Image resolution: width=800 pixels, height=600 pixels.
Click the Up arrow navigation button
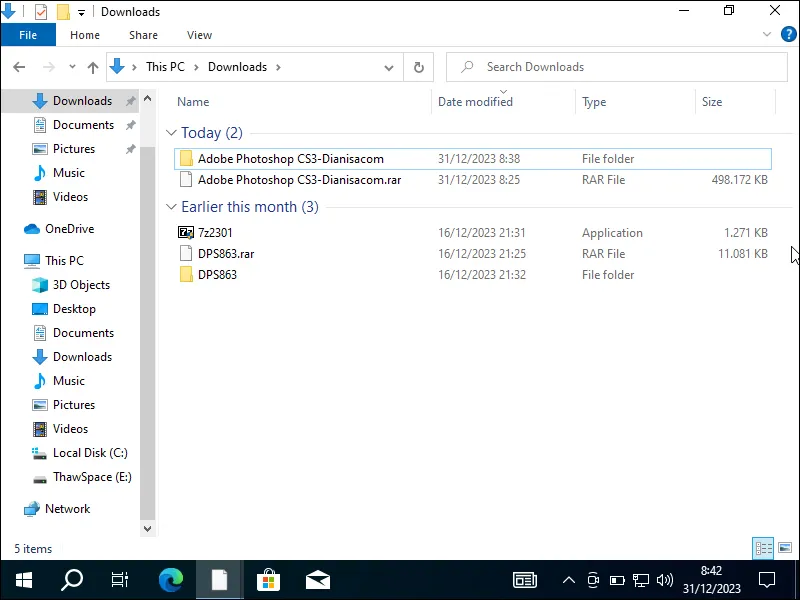[93, 67]
